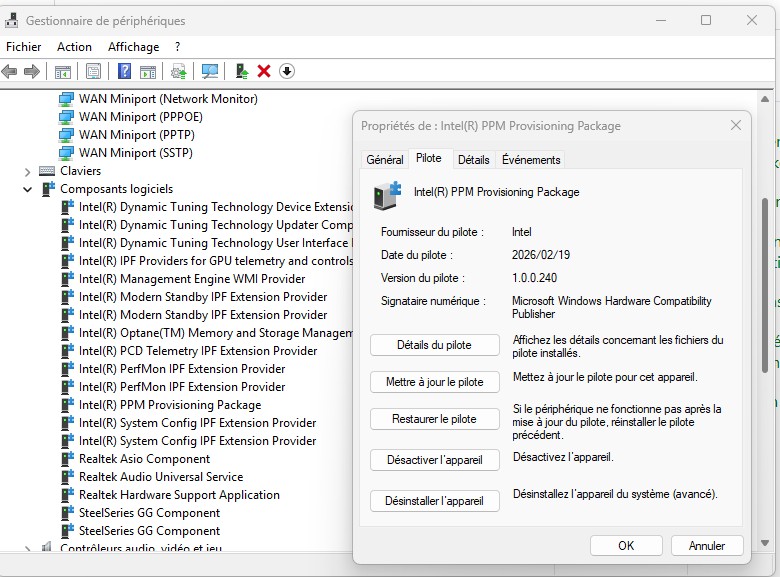Click the show/hide console tree toolbar icon

[x=62, y=71]
